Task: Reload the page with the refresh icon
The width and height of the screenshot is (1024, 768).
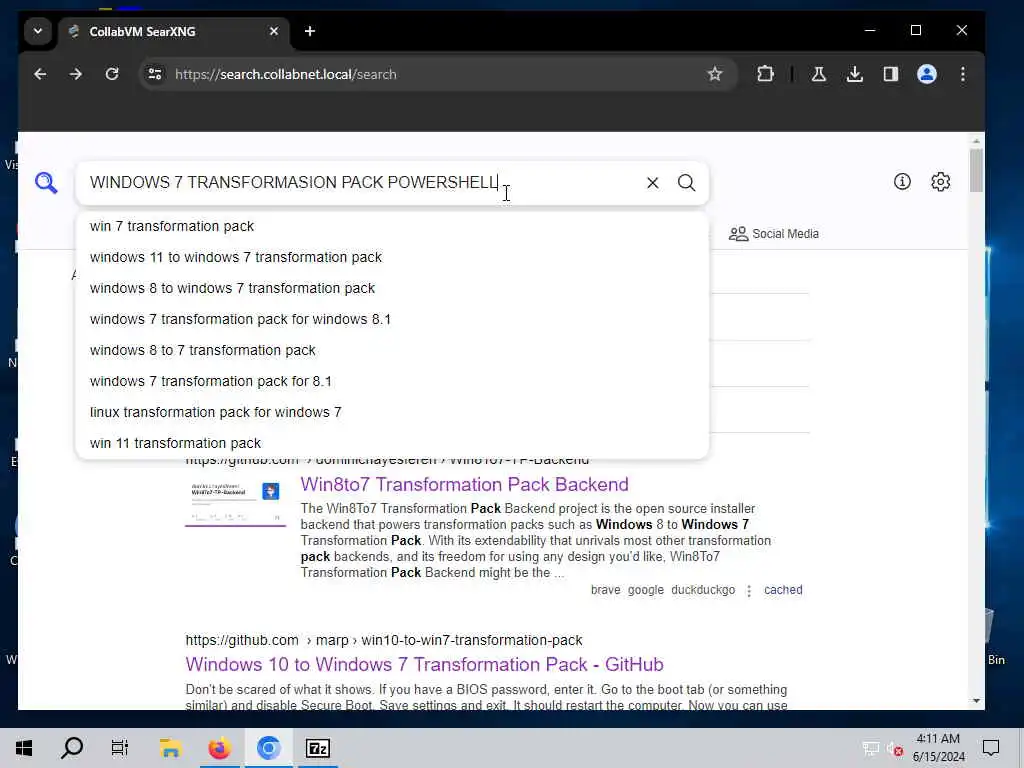Action: click(112, 74)
